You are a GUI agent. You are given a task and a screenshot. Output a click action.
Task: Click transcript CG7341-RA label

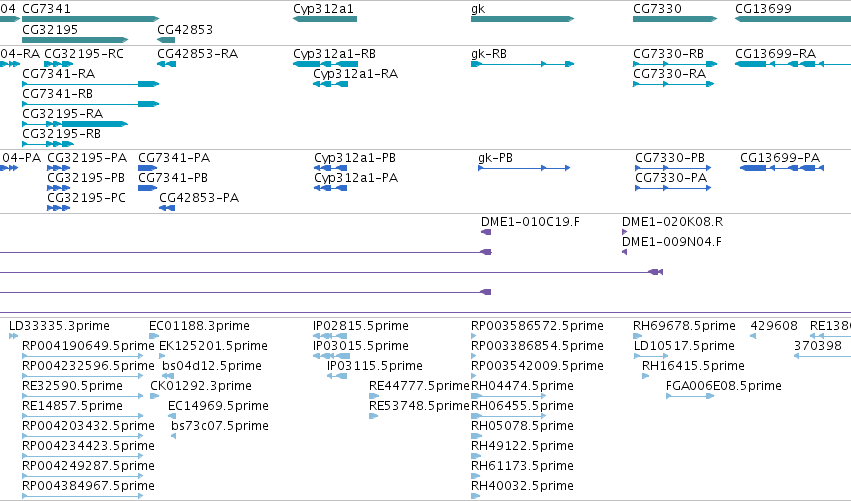pos(59,74)
